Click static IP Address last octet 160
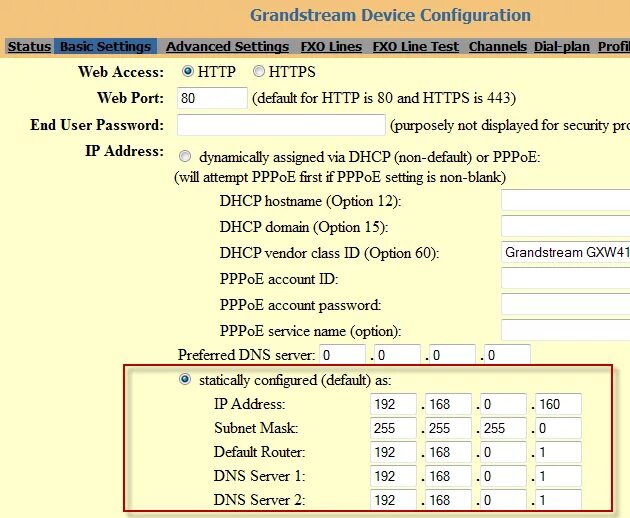Screen dimensions: 630x518 tap(558, 404)
